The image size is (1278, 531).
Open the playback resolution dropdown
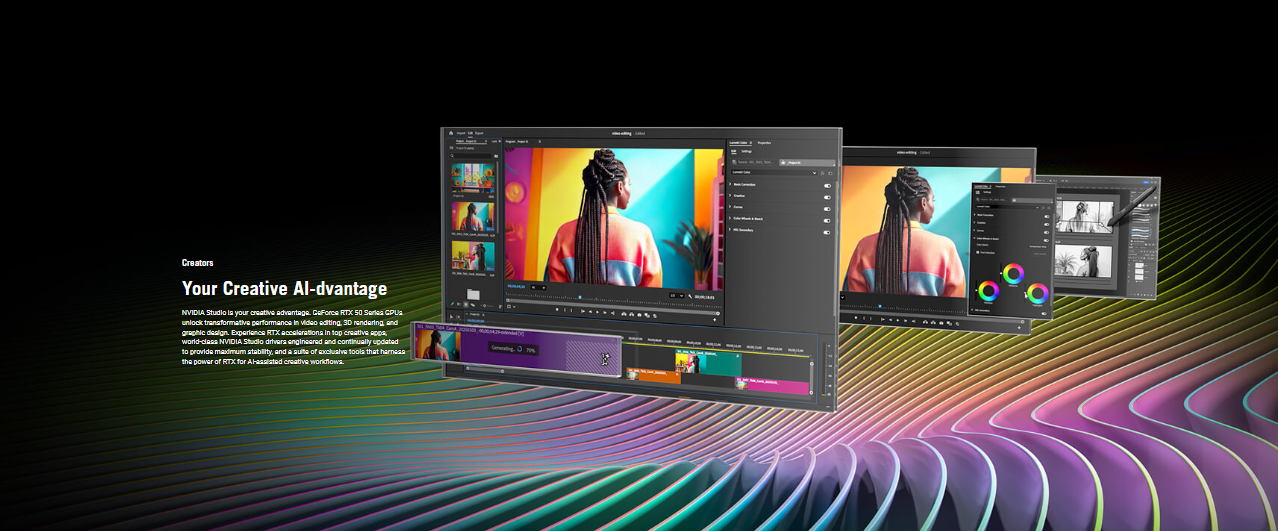676,295
